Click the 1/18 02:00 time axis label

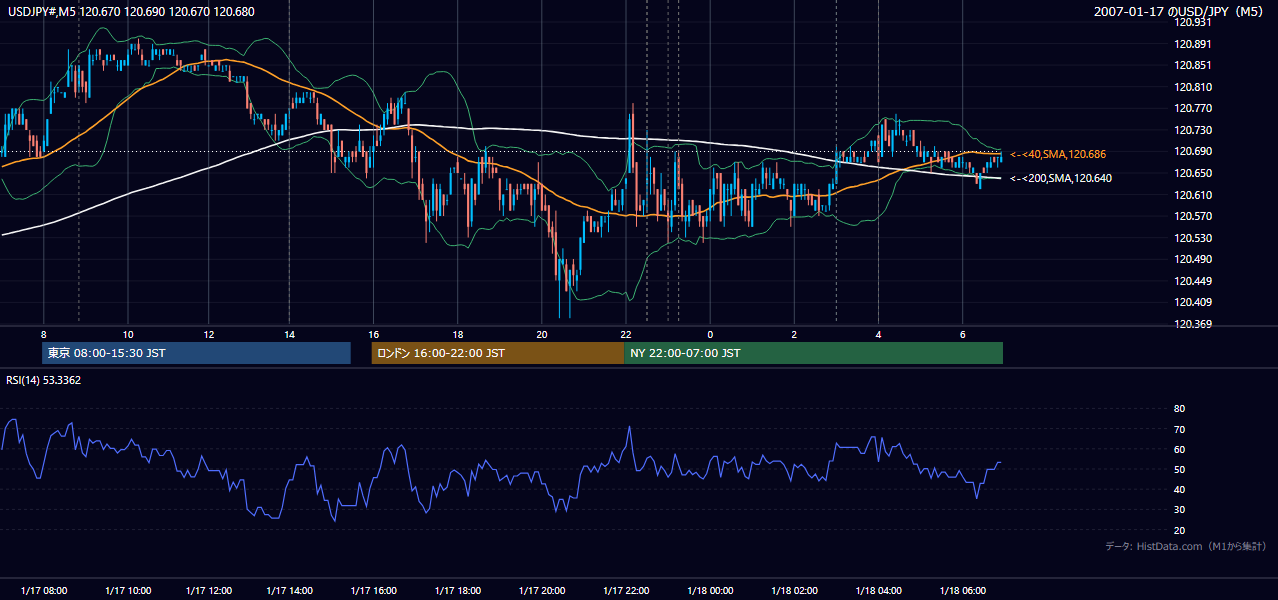click(x=796, y=591)
